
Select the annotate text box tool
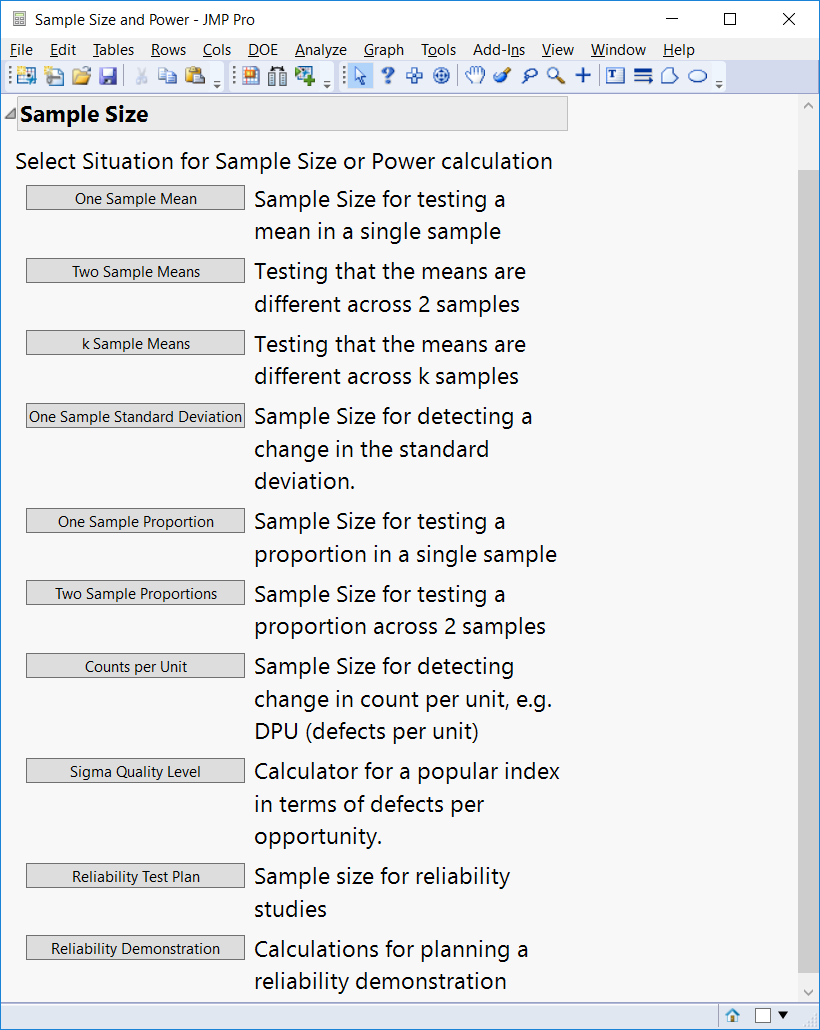(613, 75)
